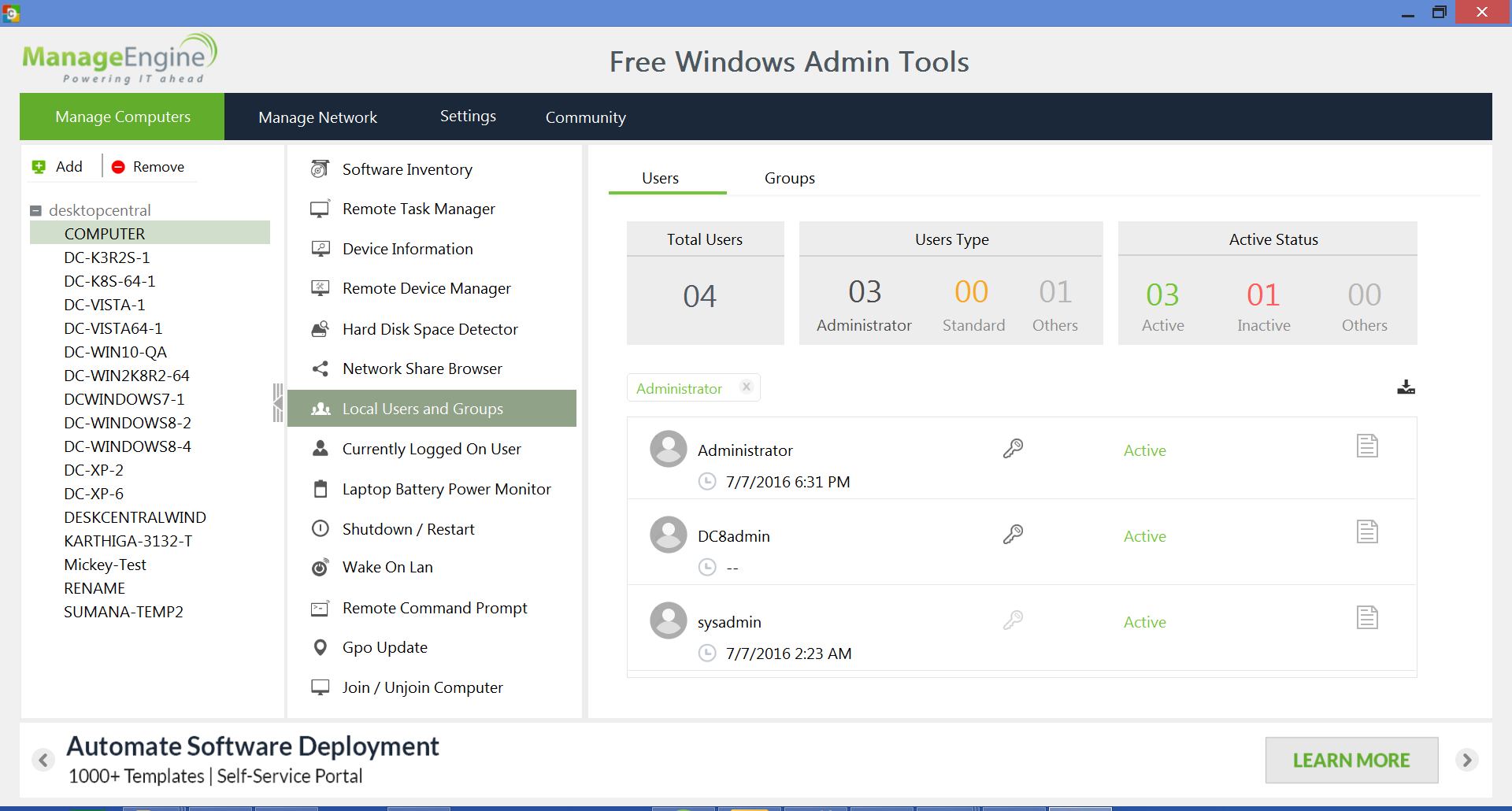Select DC-WIN10-QA computer
The width and height of the screenshot is (1512, 811).
[x=115, y=352]
